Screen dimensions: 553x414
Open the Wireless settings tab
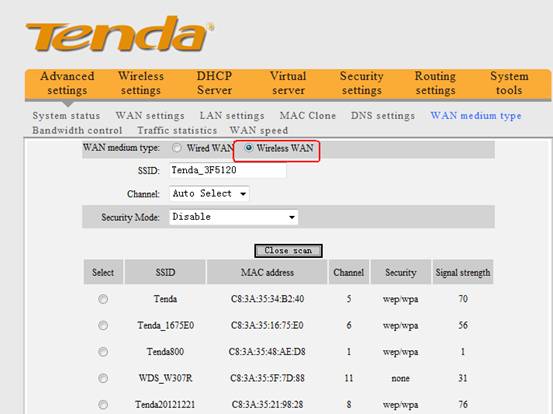coord(141,83)
